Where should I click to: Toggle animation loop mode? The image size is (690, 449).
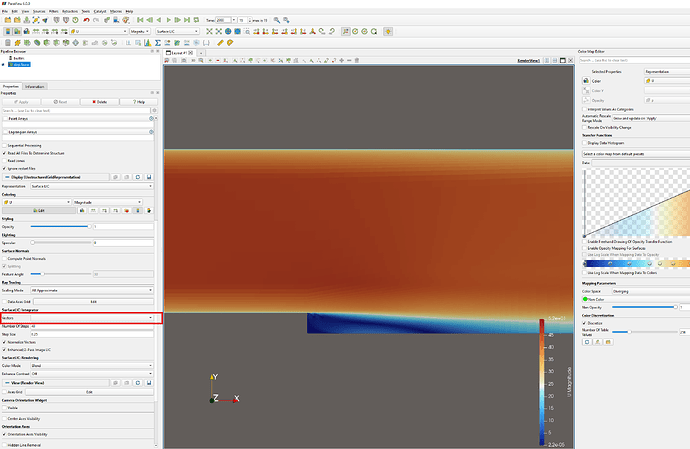196,20
